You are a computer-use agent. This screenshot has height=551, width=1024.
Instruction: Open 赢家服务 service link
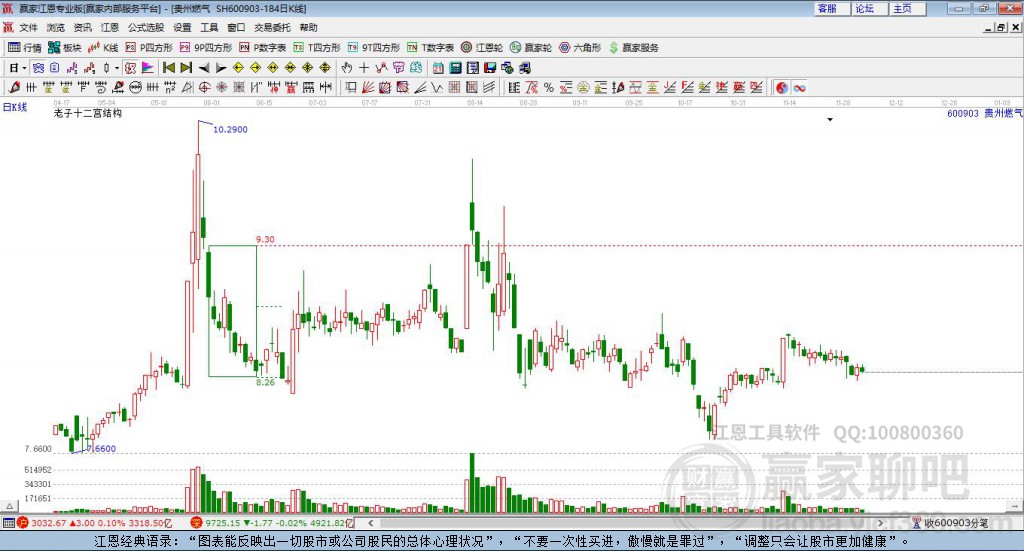(x=633, y=48)
